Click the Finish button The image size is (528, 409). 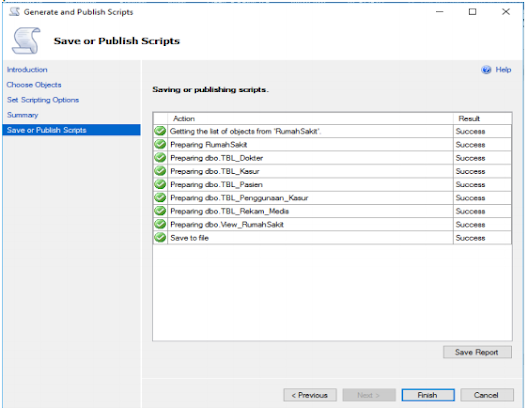click(428, 395)
